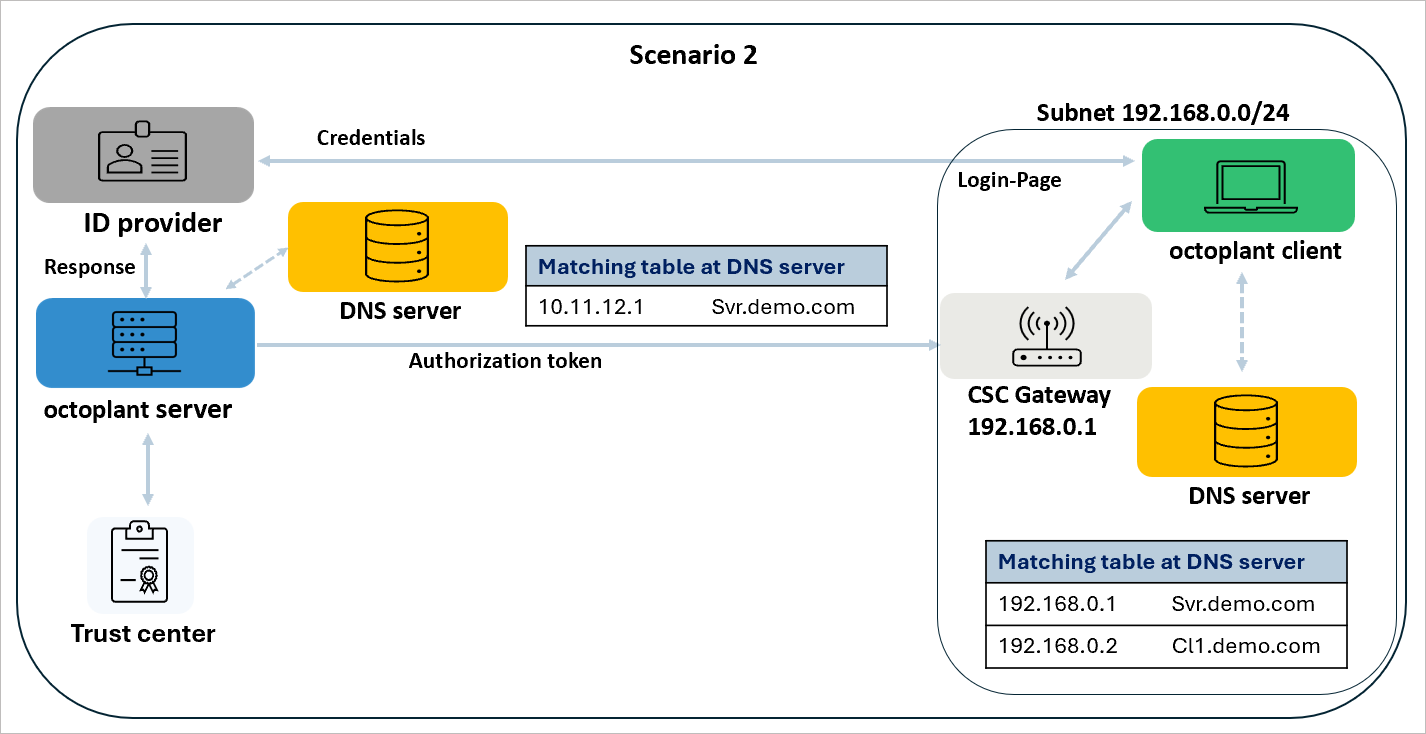
Task: Select the Authorization token label
Action: click(x=505, y=361)
